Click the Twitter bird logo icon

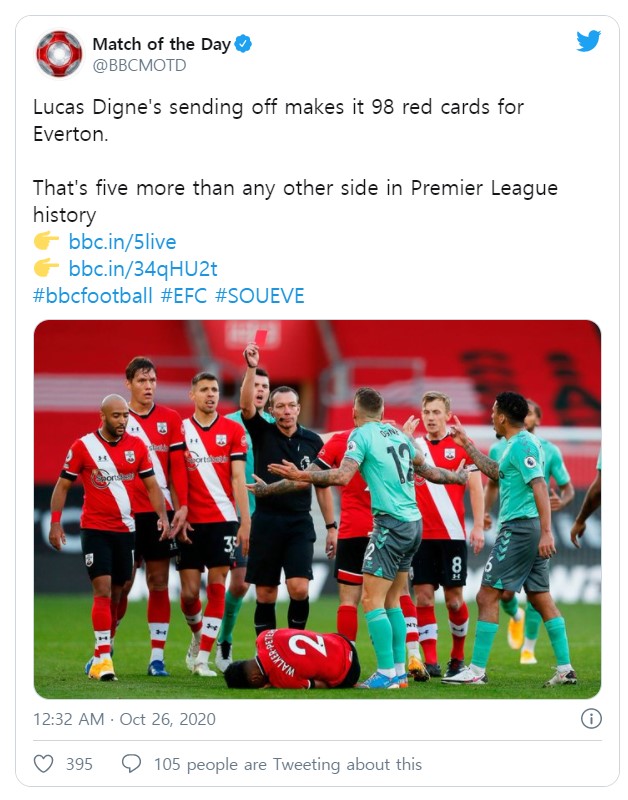tap(588, 41)
